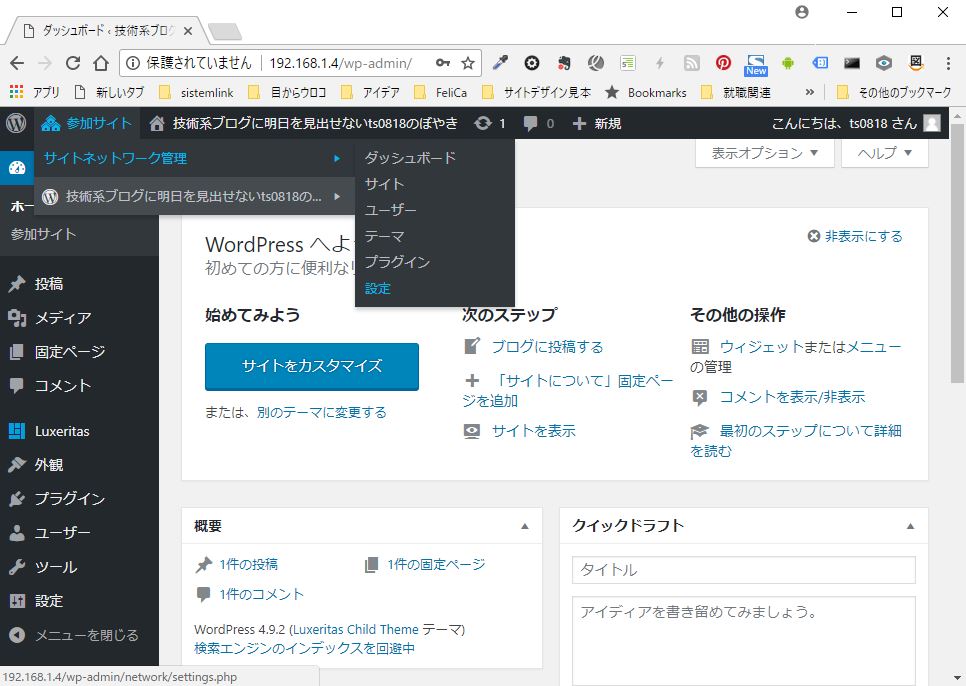Focus the タイトル quick draft field

pos(744,570)
